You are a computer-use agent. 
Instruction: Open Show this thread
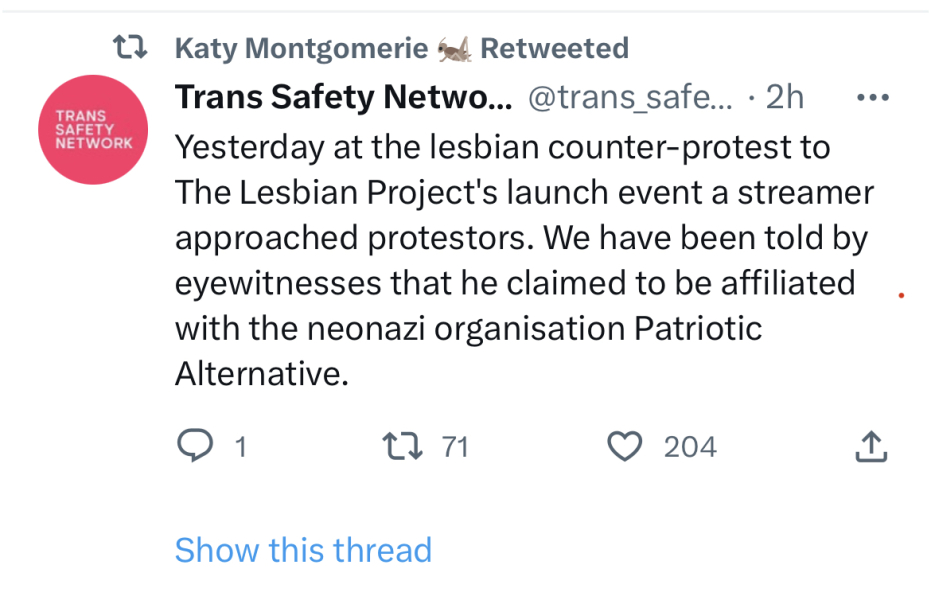[303, 550]
